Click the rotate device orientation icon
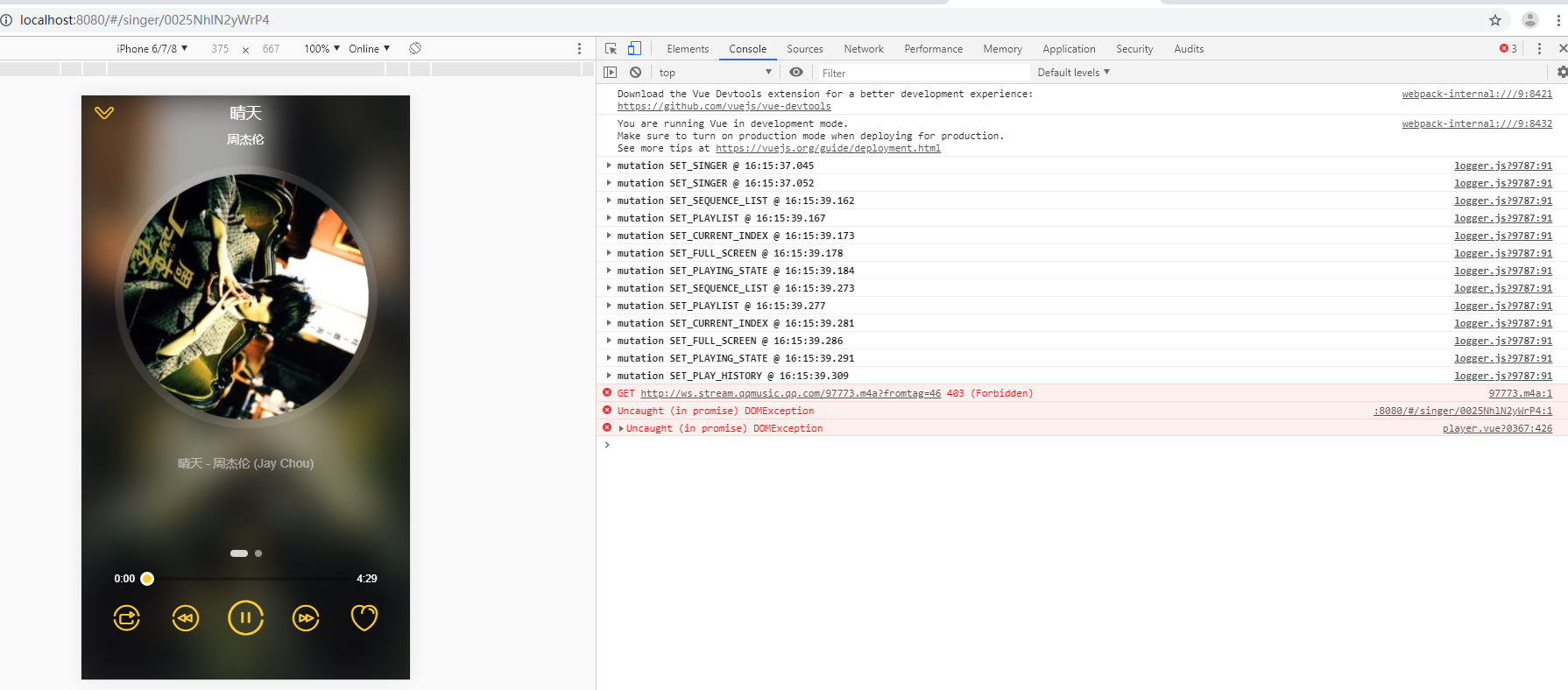The width and height of the screenshot is (1568, 690). point(415,48)
